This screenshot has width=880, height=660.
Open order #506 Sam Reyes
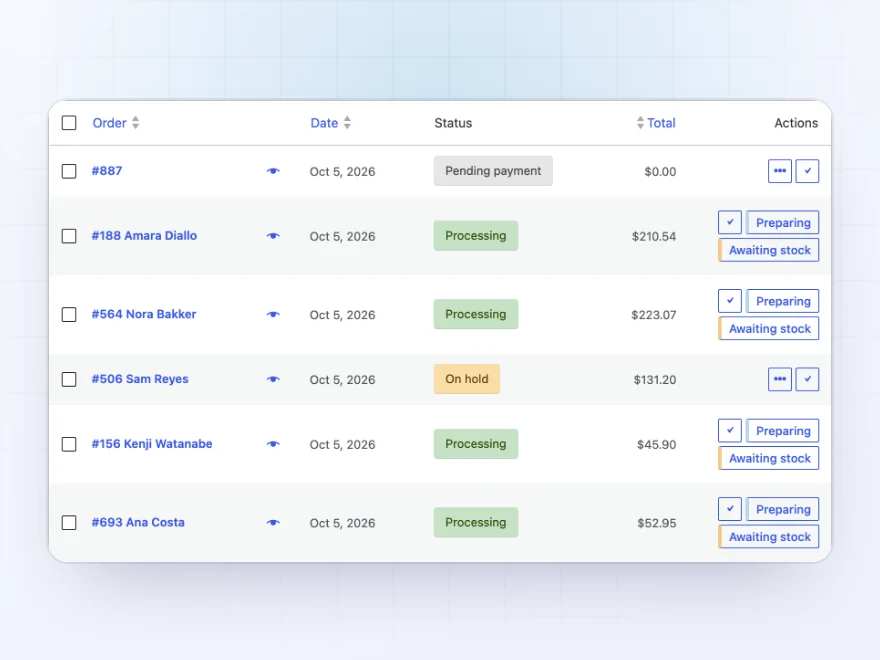(140, 379)
